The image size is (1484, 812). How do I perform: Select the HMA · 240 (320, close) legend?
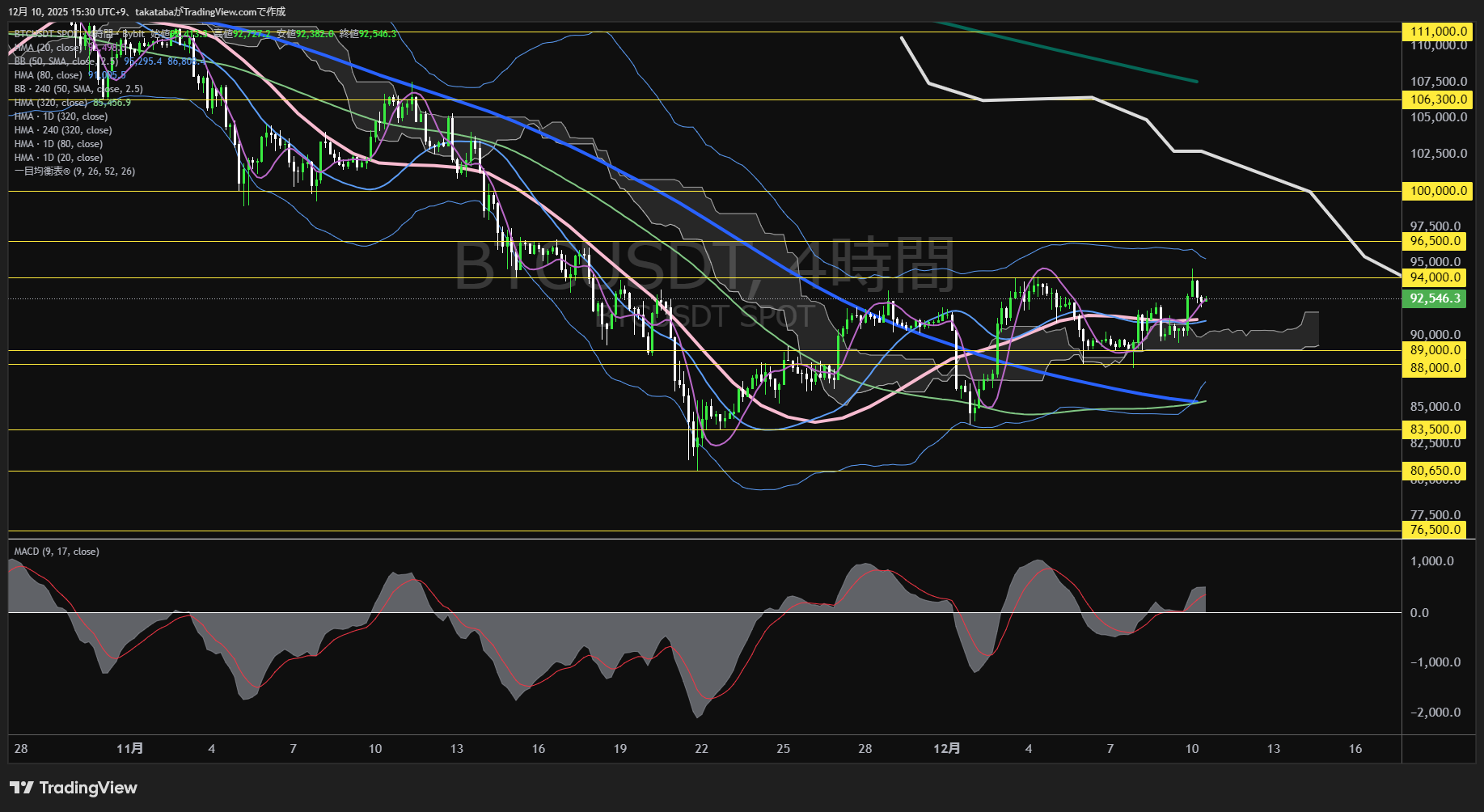(x=63, y=130)
